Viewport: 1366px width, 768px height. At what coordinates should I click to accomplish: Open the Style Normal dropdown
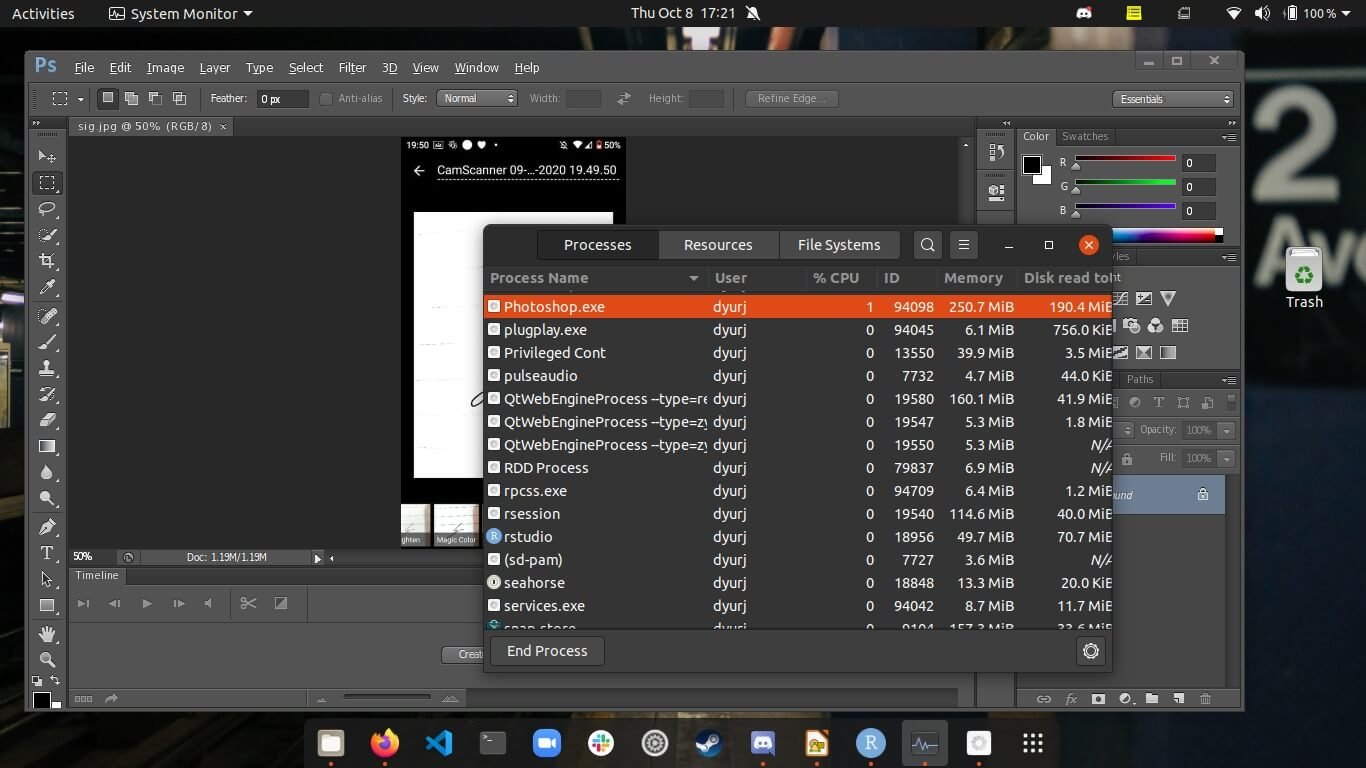click(x=476, y=98)
